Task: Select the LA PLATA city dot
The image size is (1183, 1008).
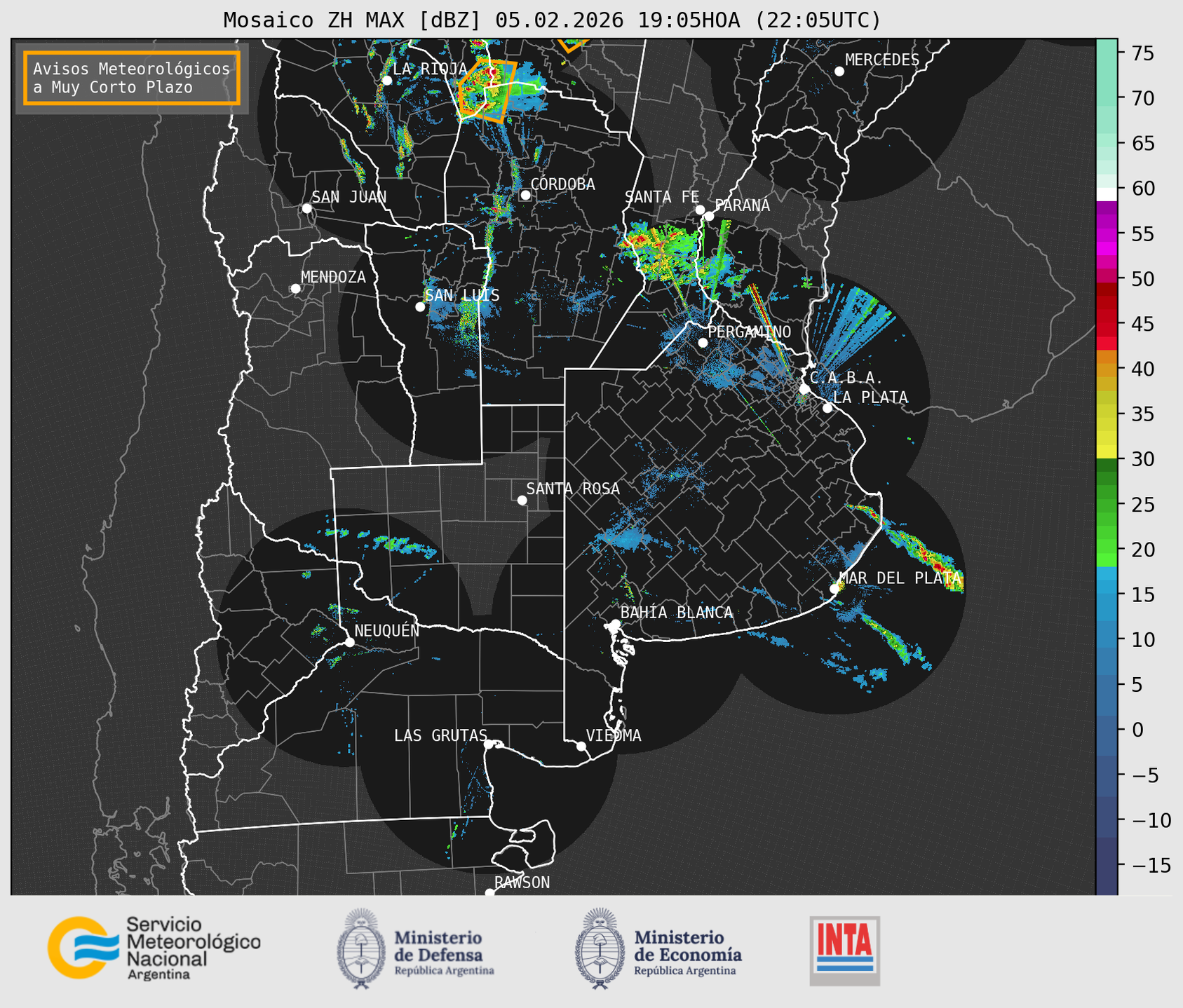Action: coord(827,408)
